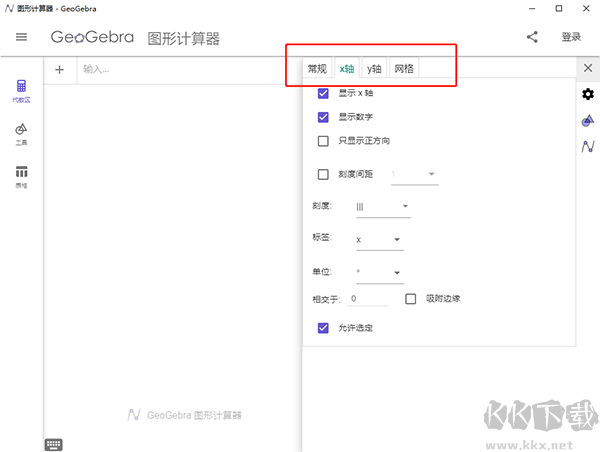Open the algebra curve properties icon
This screenshot has height=452, width=600.
coord(588,146)
